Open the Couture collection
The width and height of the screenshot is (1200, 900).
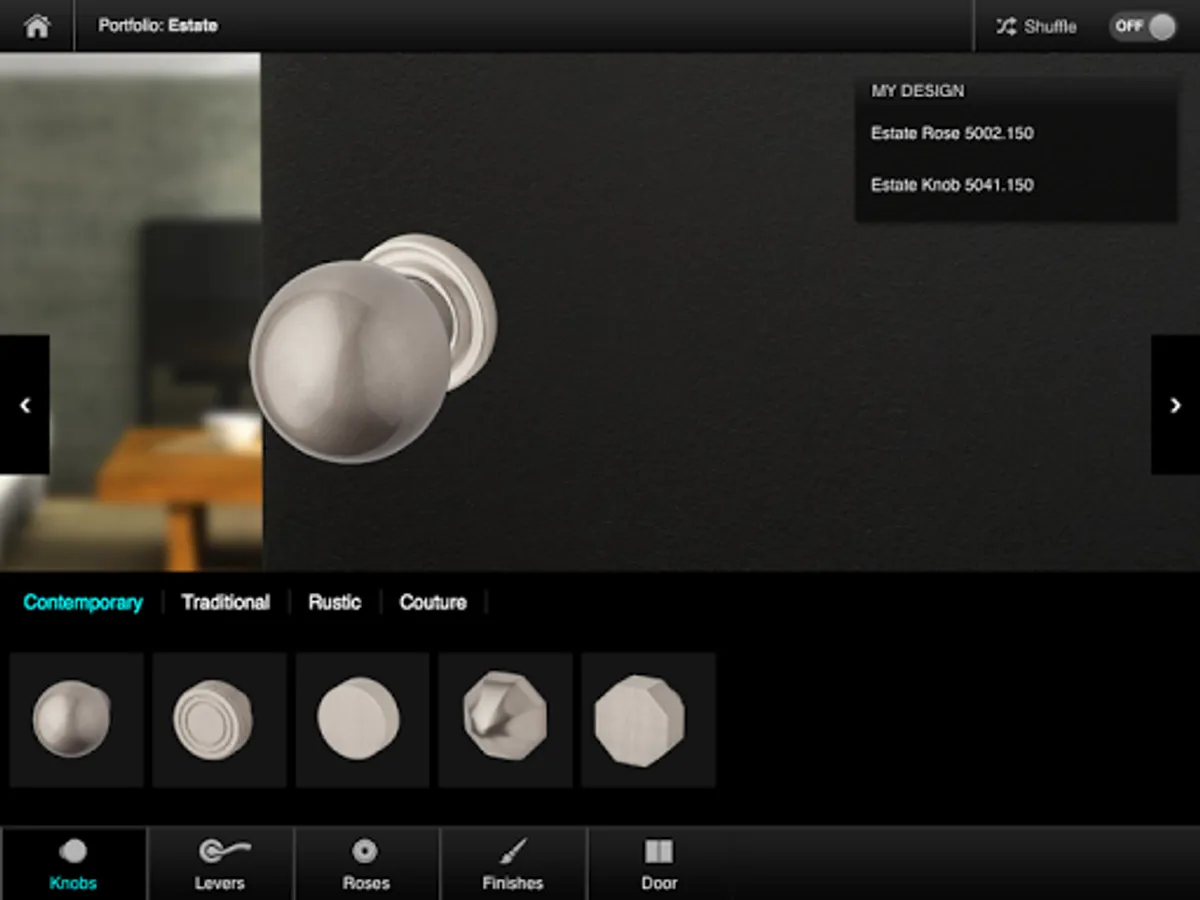[x=432, y=602]
